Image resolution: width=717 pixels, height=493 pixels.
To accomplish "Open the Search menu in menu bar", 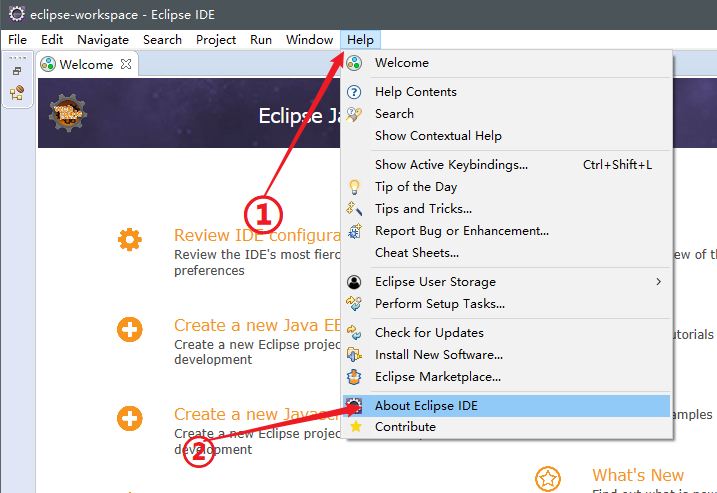I will click(162, 40).
